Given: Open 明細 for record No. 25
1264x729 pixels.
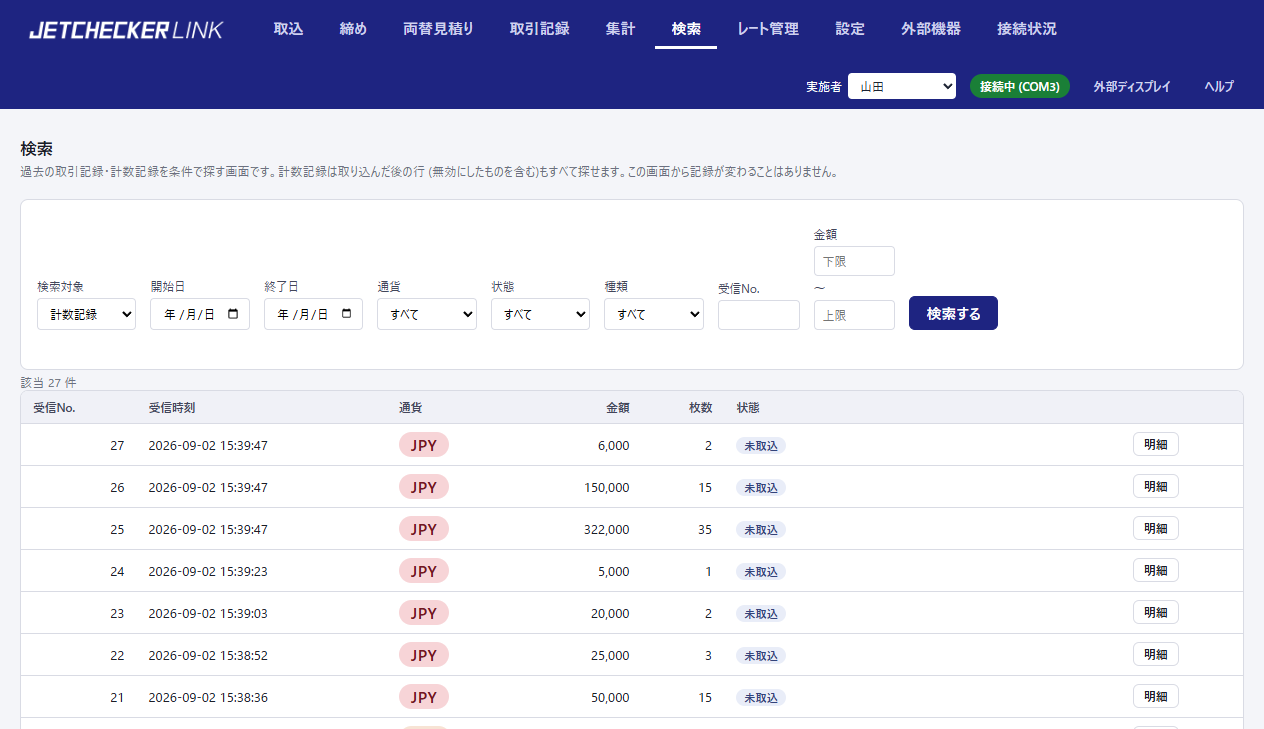Looking at the screenshot, I should point(1156,529).
